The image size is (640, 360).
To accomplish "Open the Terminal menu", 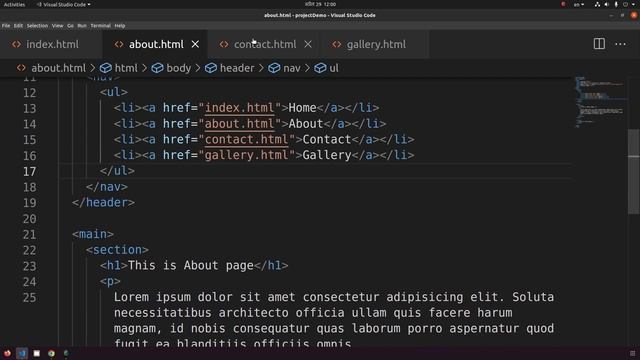I will click(x=100, y=26).
